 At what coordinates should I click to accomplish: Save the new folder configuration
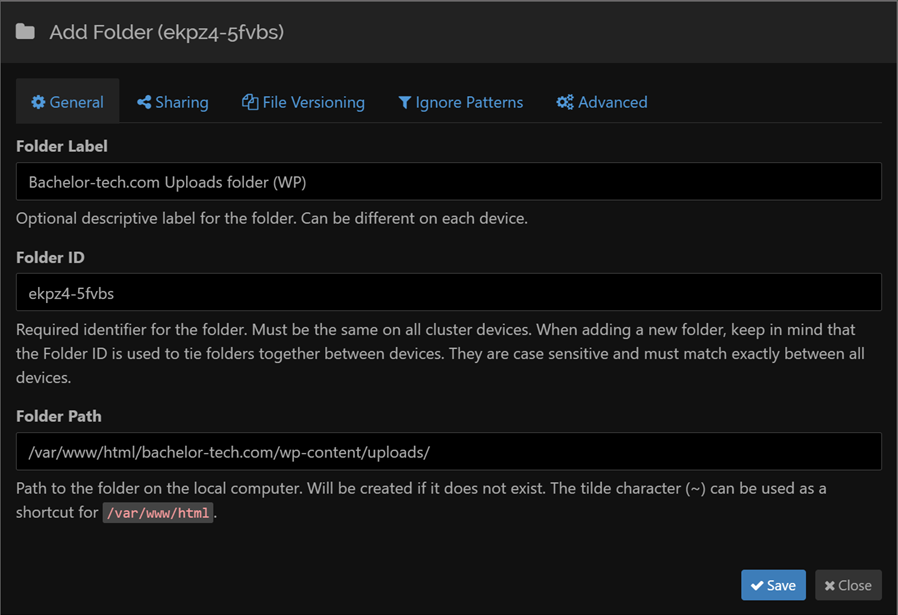[x=773, y=586]
